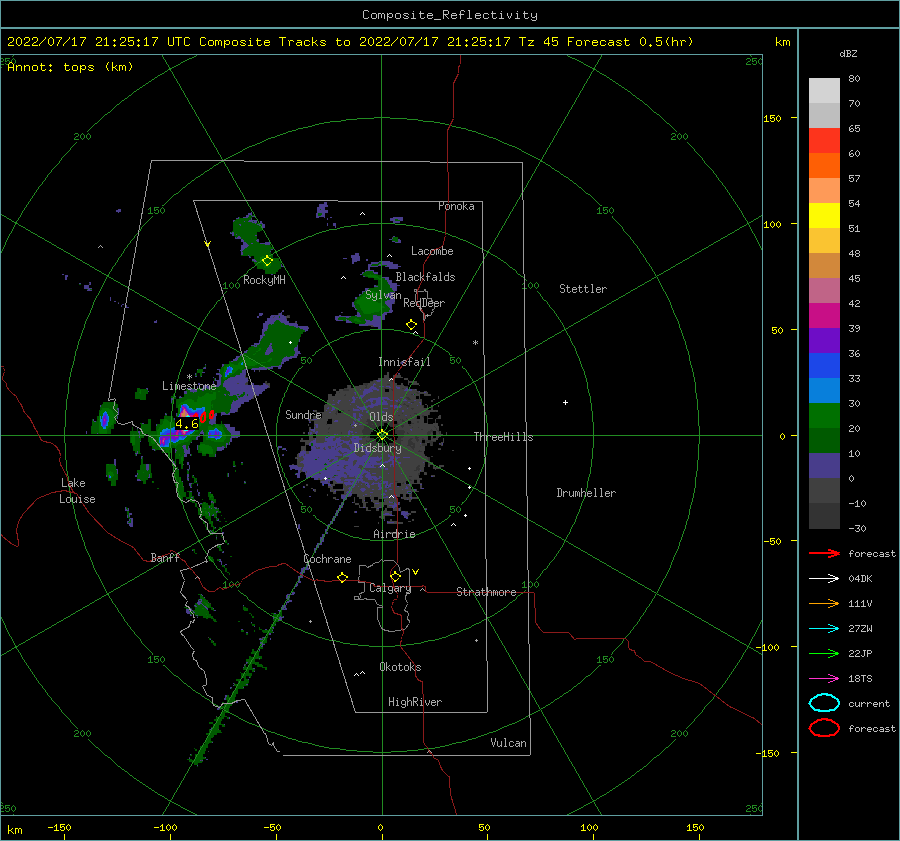Select the Okotoks label
Image resolution: width=900 pixels, height=841 pixels.
[400, 667]
